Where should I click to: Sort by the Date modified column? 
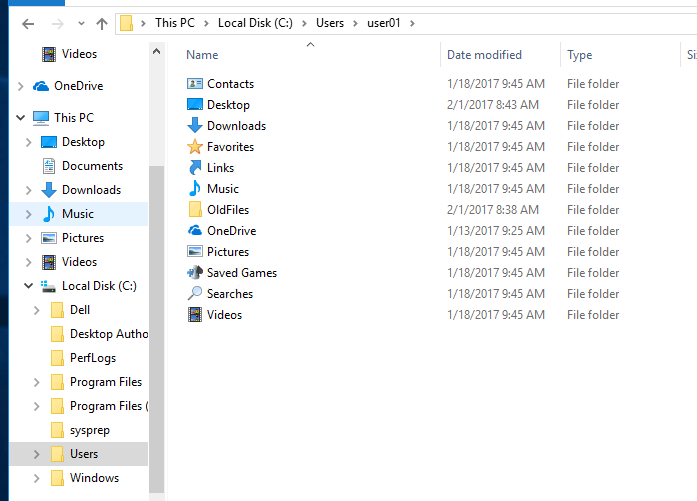[484, 55]
